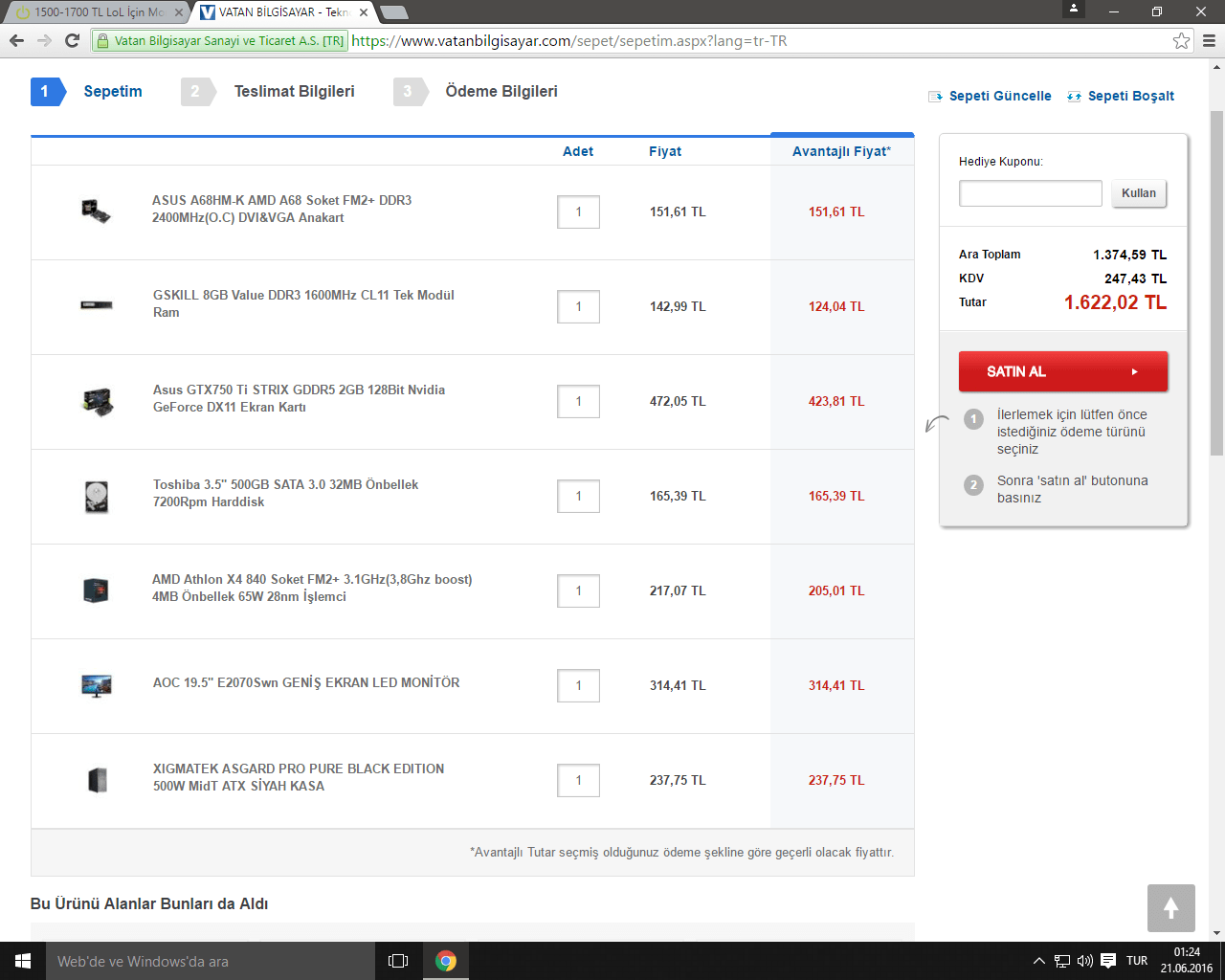1225x980 pixels.
Task: Click the TUR language indicator
Action: tap(1137, 961)
